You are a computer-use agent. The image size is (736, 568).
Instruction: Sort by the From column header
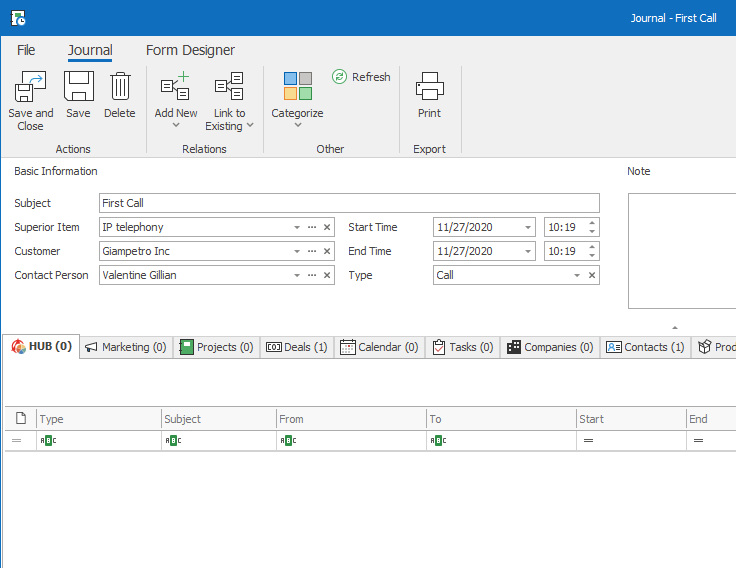pos(352,419)
